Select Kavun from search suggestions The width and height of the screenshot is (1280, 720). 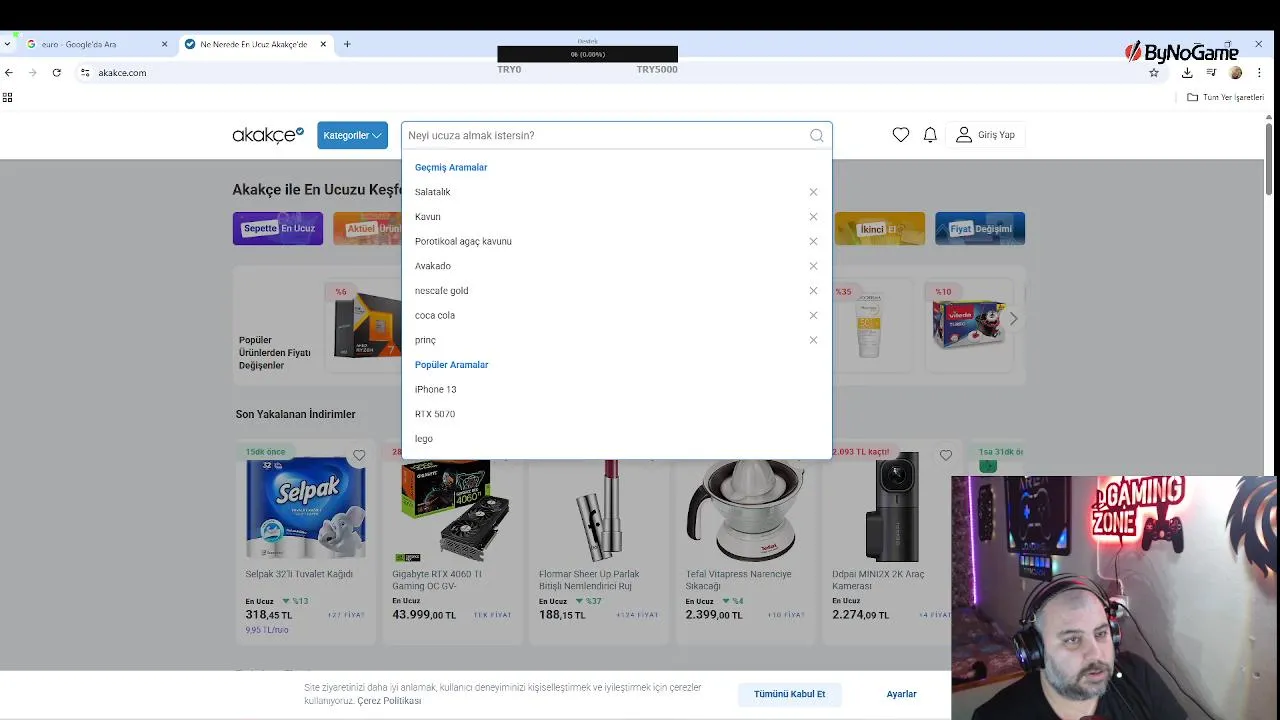tap(427, 217)
